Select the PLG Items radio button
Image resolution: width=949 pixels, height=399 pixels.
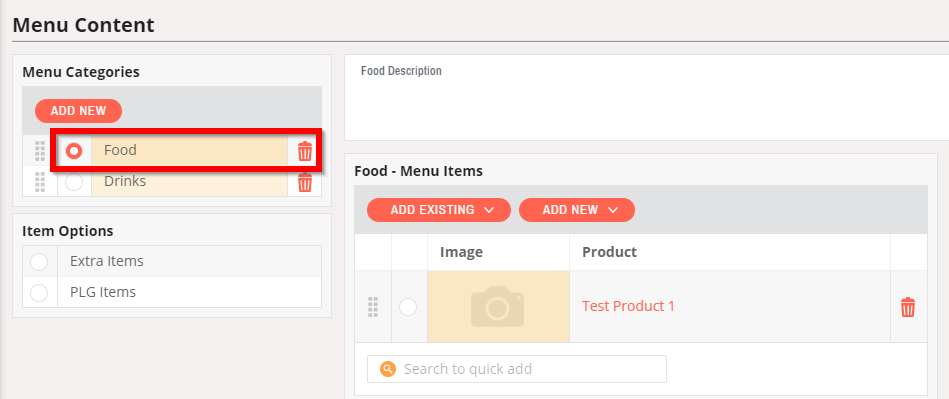tap(39, 292)
